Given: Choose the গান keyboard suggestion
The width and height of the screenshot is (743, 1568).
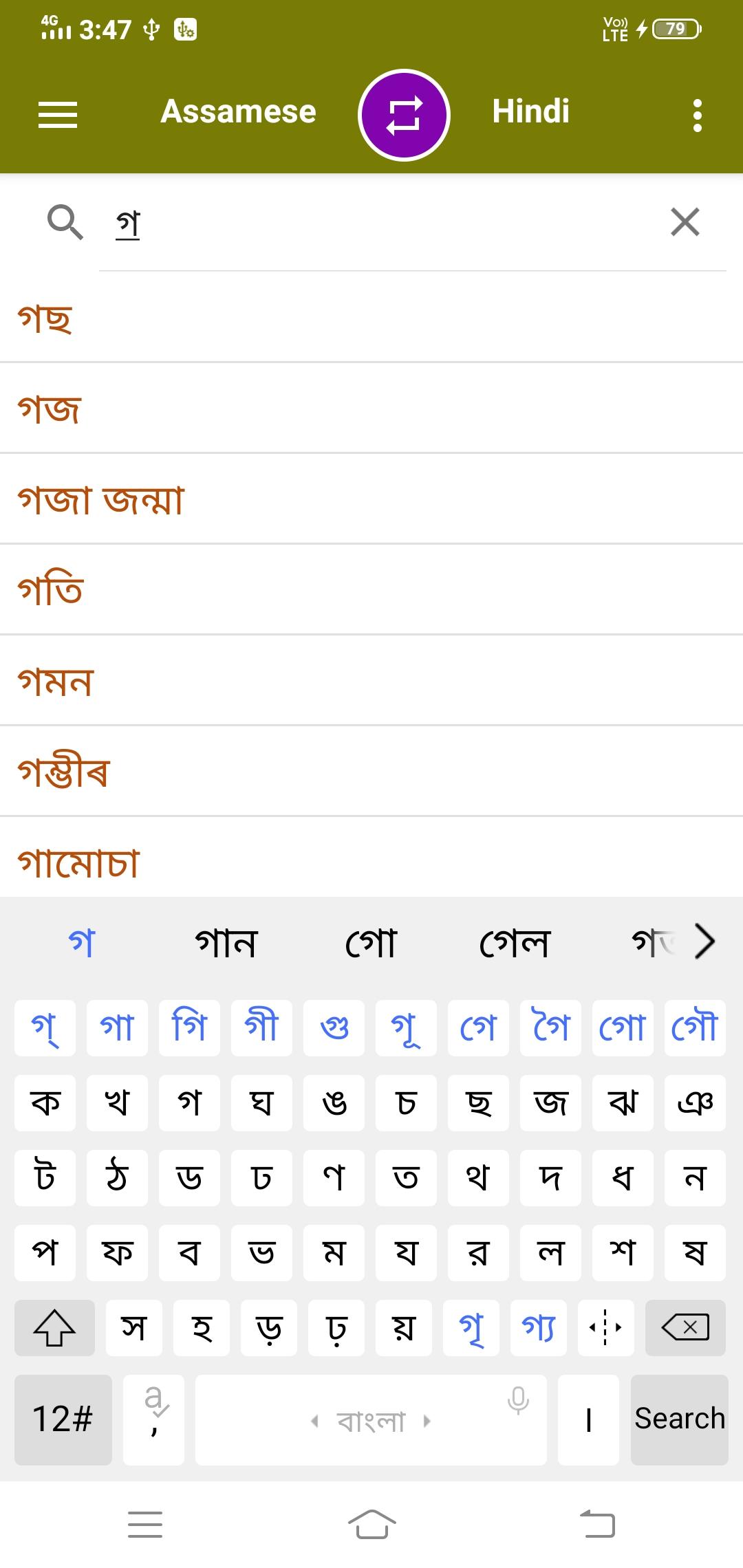Looking at the screenshot, I should coord(226,942).
